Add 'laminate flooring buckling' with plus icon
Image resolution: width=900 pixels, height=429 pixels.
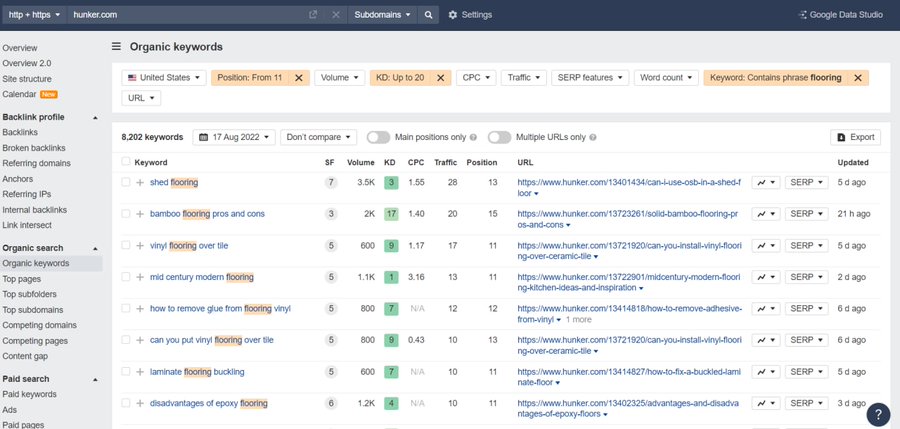point(139,372)
